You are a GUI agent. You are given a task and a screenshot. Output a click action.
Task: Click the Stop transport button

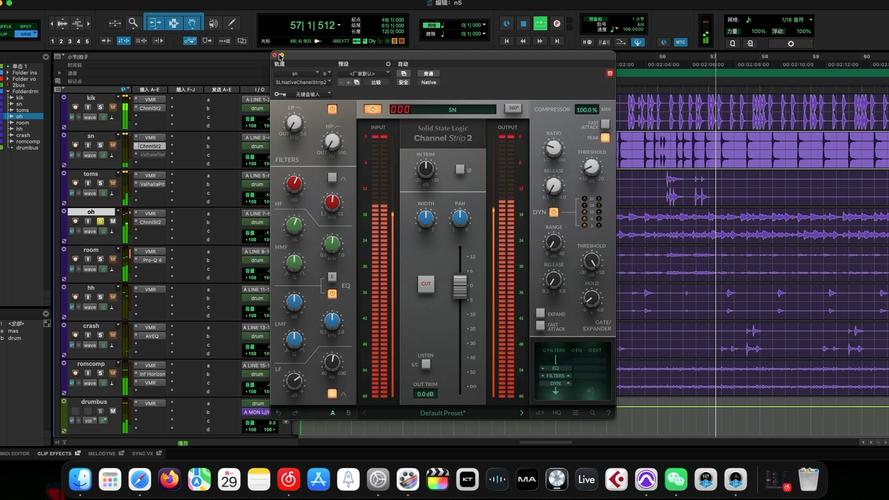pyautogui.click(x=523, y=24)
